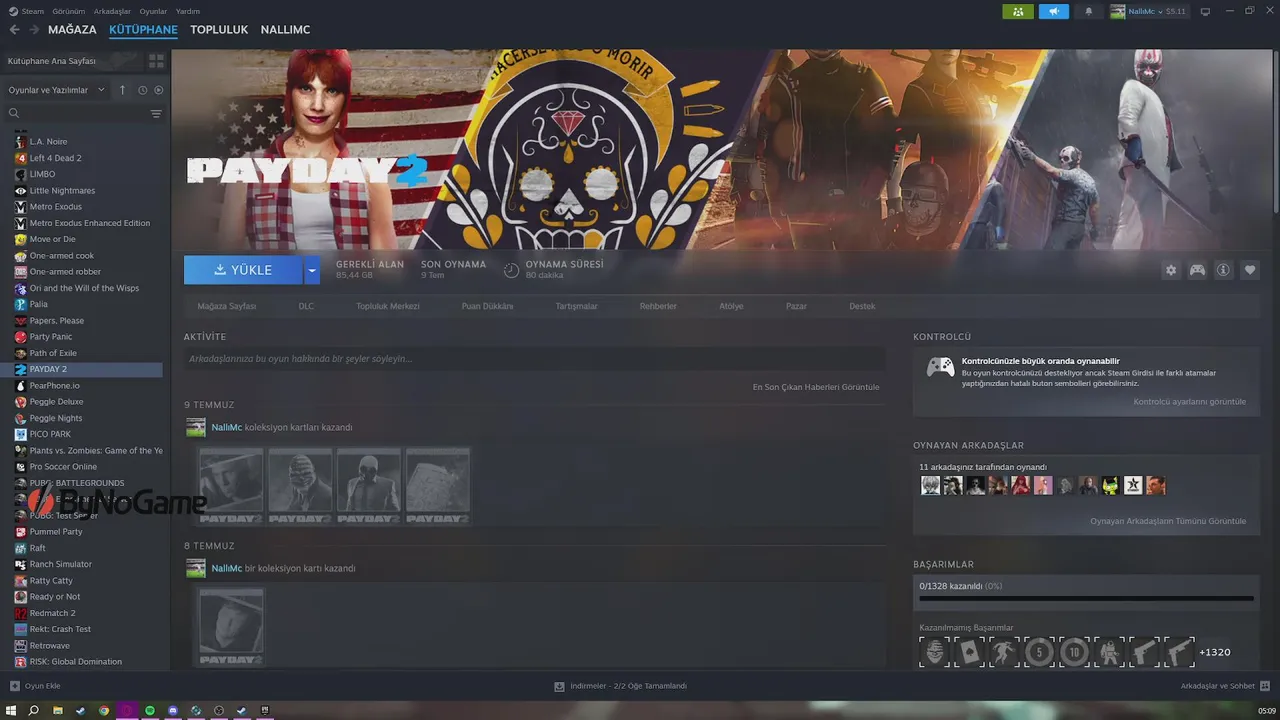The image size is (1280, 720).
Task: Open Oynayan Arkadaşların Tümünü Görüntüle link
Action: click(1168, 521)
